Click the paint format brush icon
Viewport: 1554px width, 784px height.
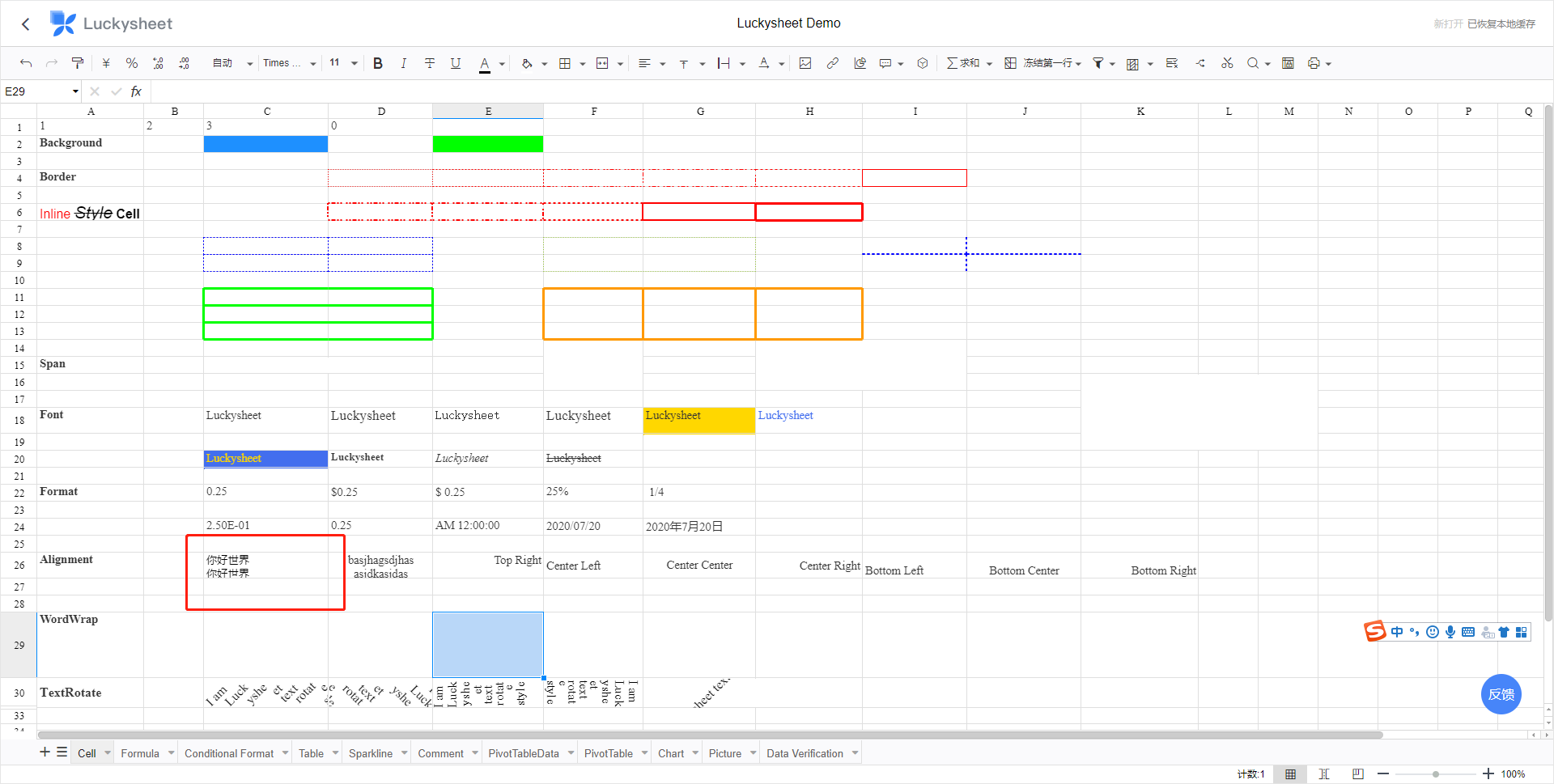point(78,63)
